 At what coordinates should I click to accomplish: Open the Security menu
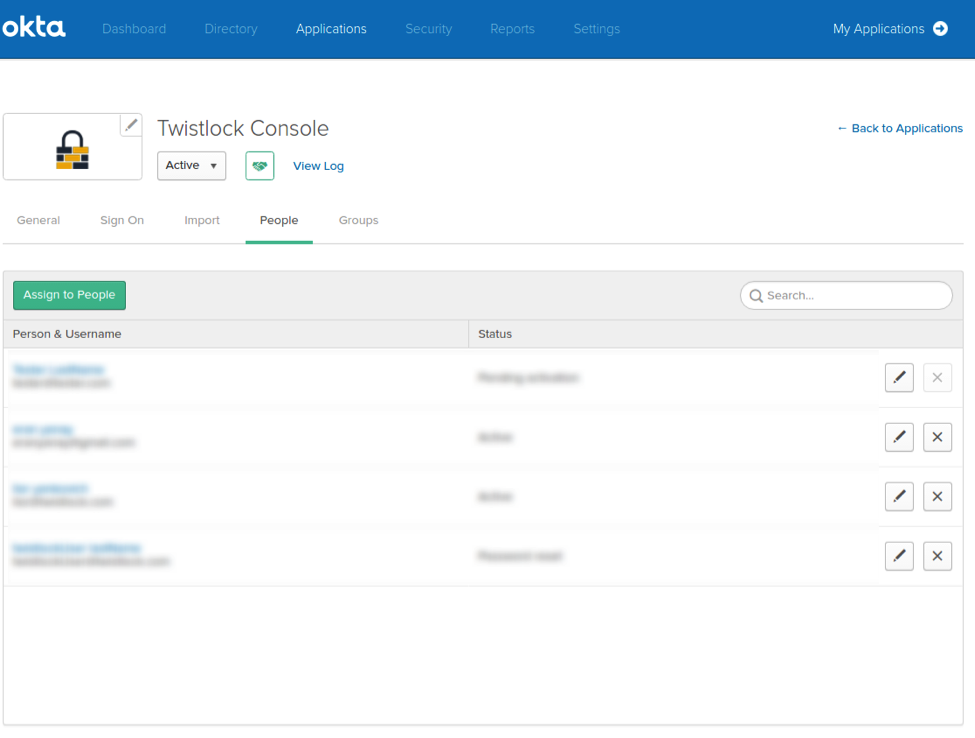(x=428, y=29)
